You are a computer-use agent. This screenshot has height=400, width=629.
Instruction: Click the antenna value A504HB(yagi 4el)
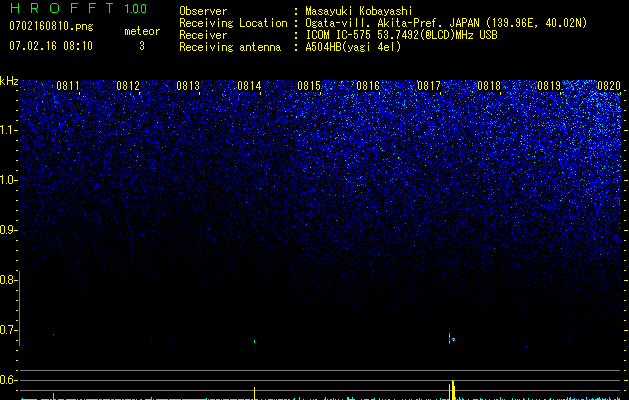pyautogui.click(x=353, y=47)
